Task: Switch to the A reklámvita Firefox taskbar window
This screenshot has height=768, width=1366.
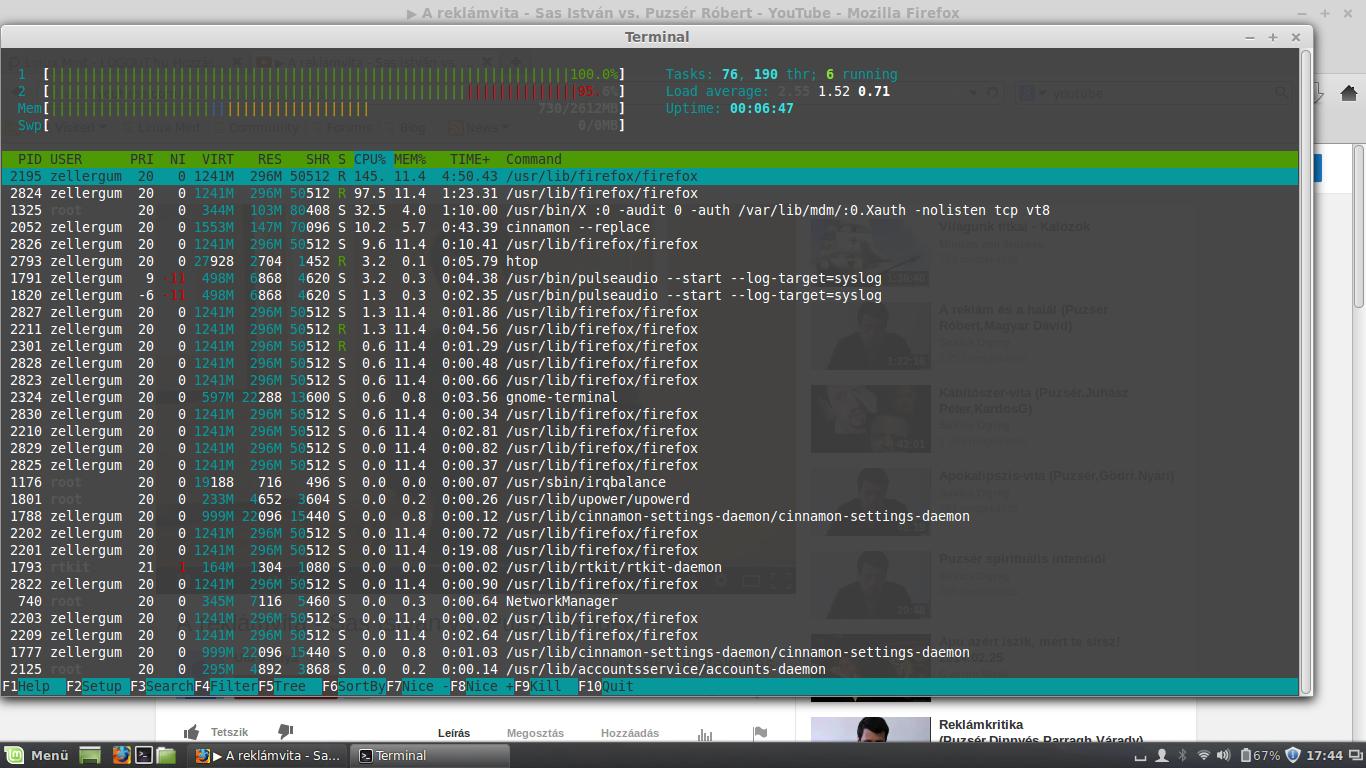Action: (269, 755)
